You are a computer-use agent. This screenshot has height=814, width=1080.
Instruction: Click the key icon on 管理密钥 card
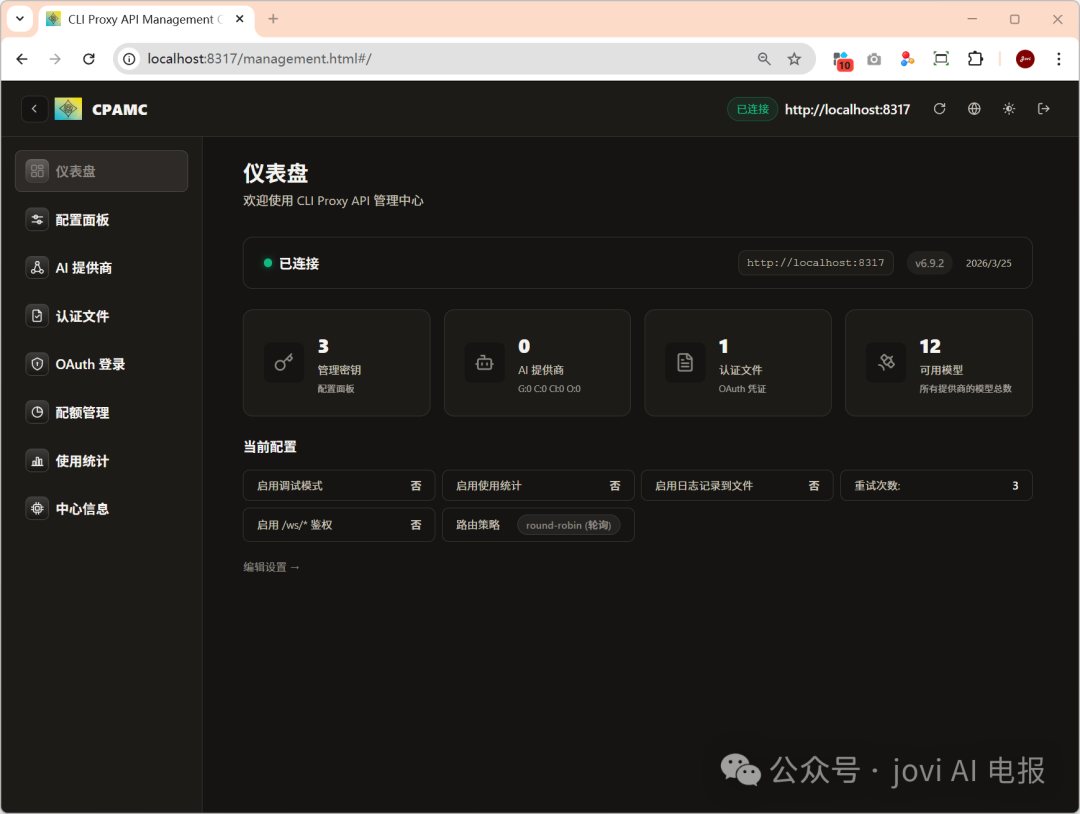pyautogui.click(x=284, y=362)
